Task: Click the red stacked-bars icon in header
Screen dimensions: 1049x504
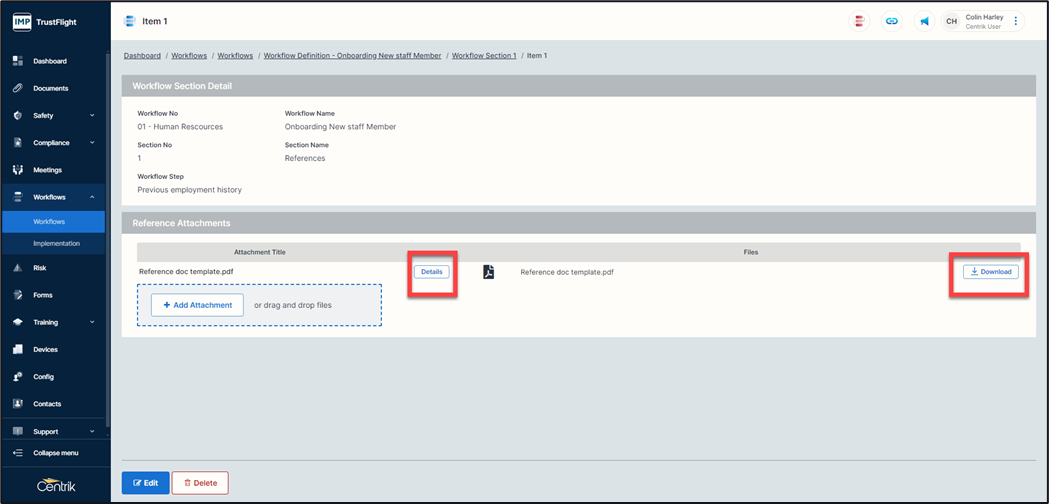Action: click(858, 21)
